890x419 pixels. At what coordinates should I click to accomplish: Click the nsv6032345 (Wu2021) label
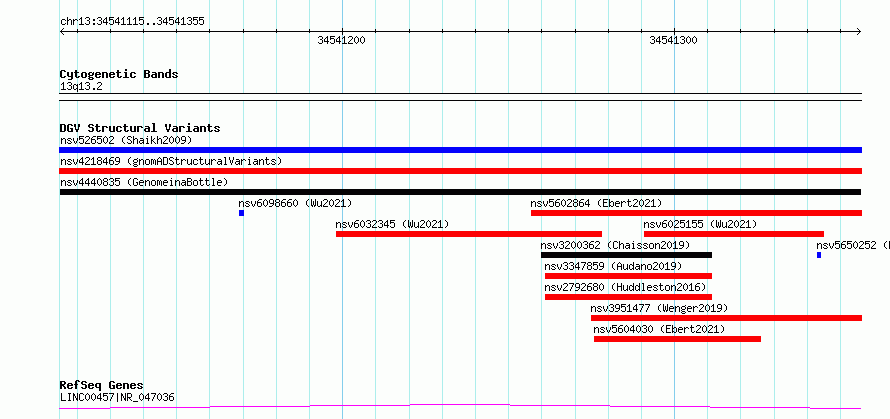392,224
